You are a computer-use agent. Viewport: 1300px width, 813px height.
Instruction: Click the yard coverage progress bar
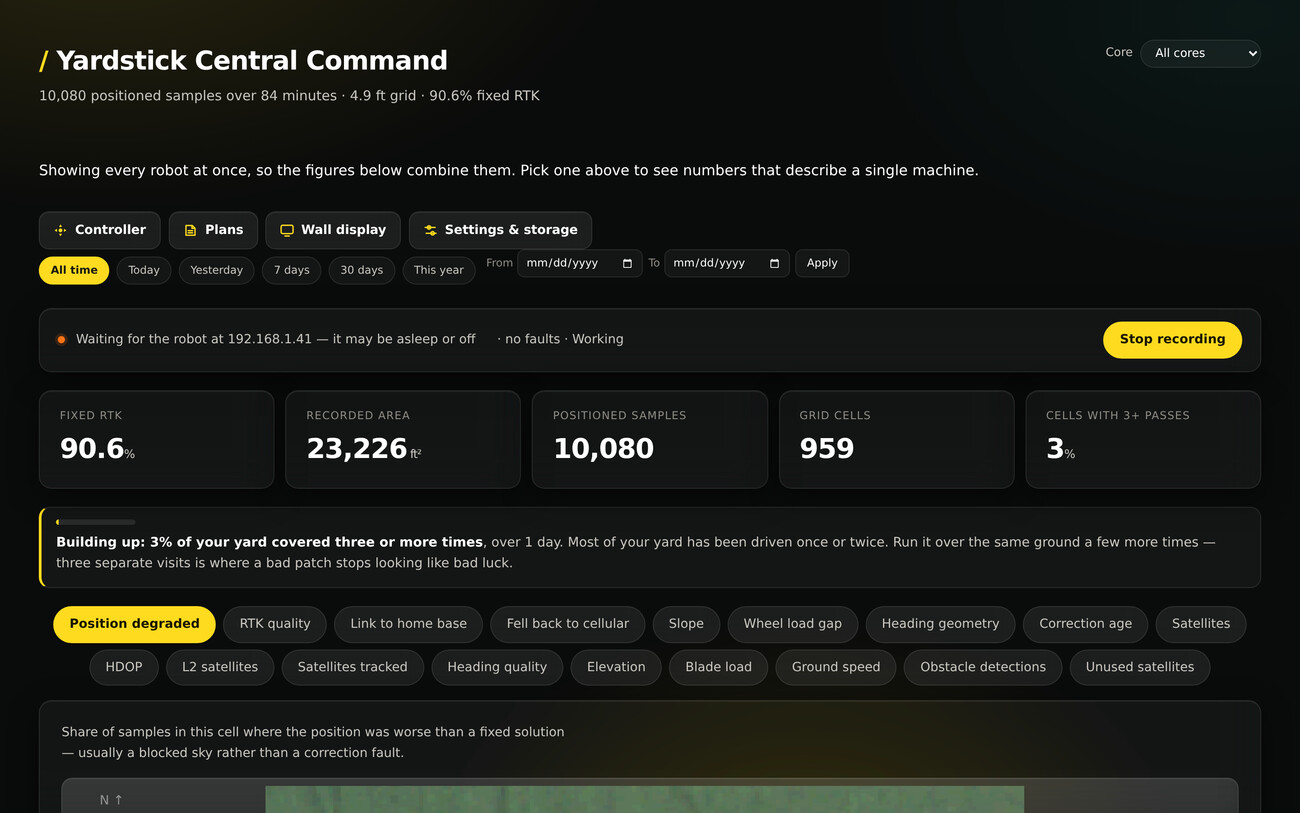pos(96,522)
